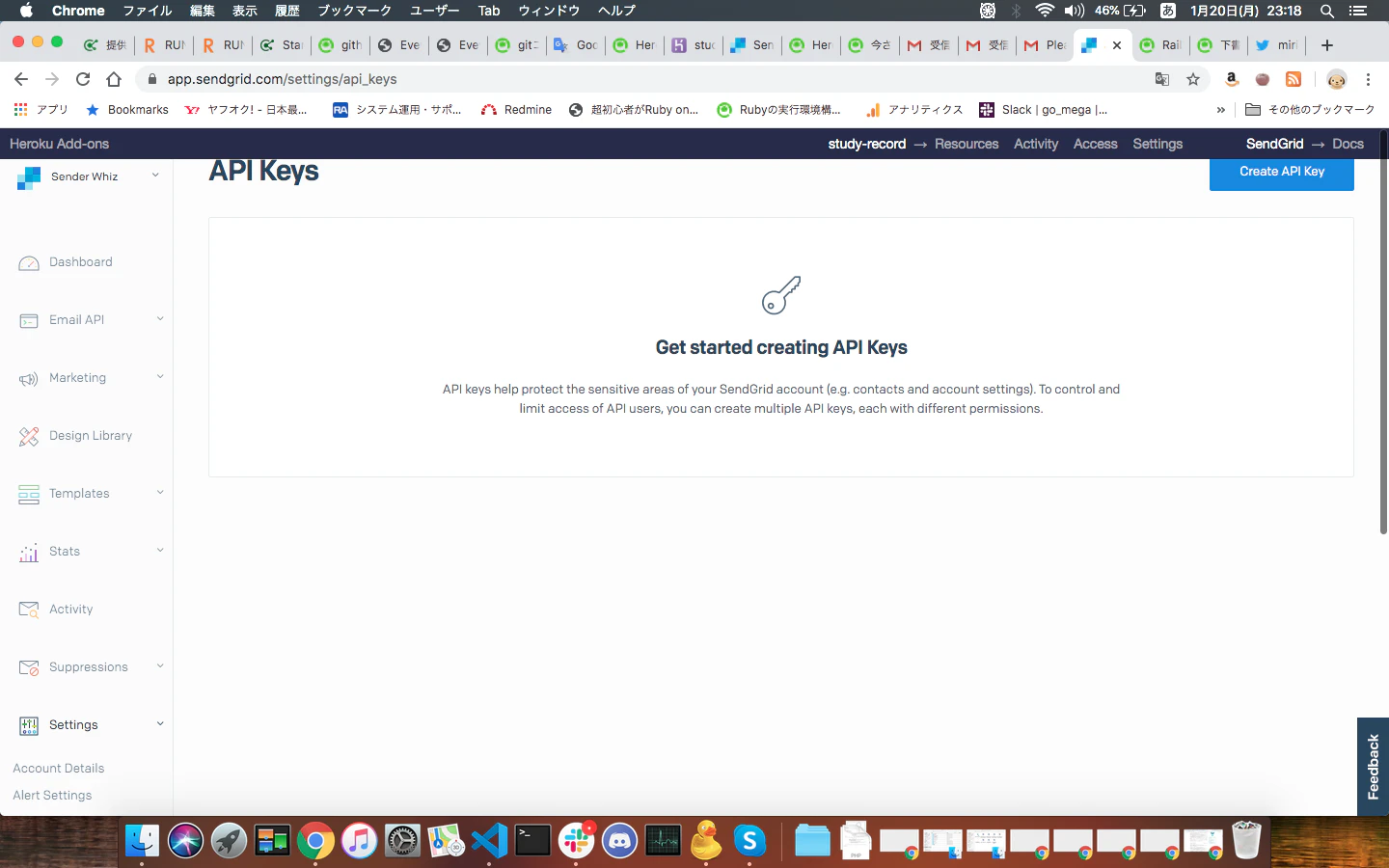This screenshot has height=868, width=1389.
Task: Click the Heroku Add-ons link
Action: (59, 144)
